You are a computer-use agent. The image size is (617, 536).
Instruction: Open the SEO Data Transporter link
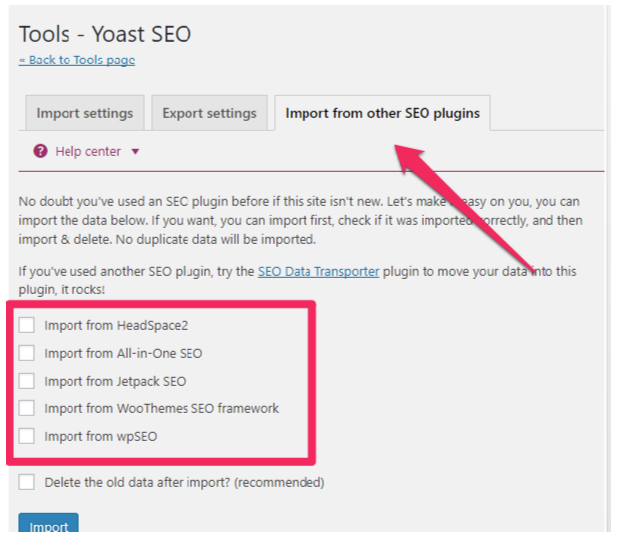tap(318, 272)
